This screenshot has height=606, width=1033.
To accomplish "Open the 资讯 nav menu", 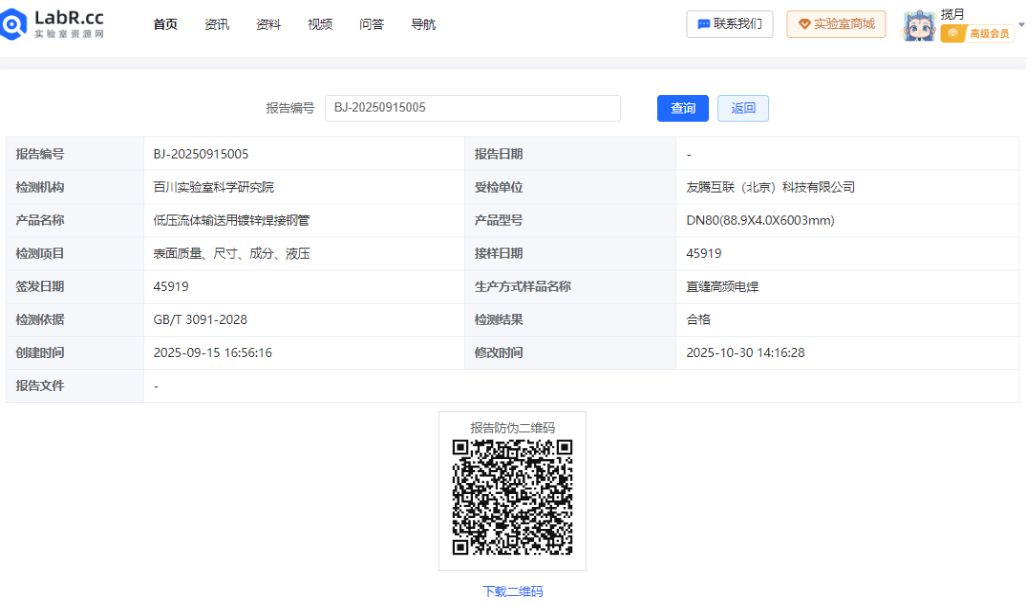I will pos(217,25).
